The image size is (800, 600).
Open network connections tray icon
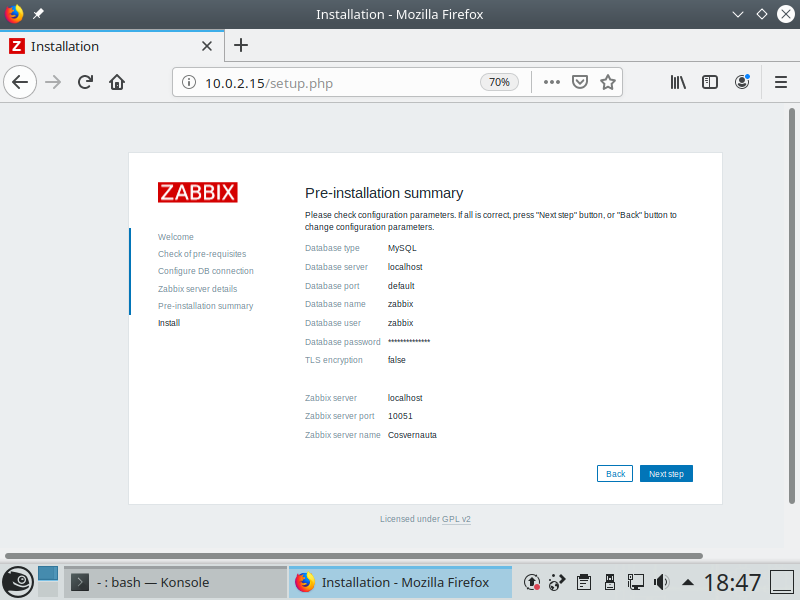click(636, 582)
